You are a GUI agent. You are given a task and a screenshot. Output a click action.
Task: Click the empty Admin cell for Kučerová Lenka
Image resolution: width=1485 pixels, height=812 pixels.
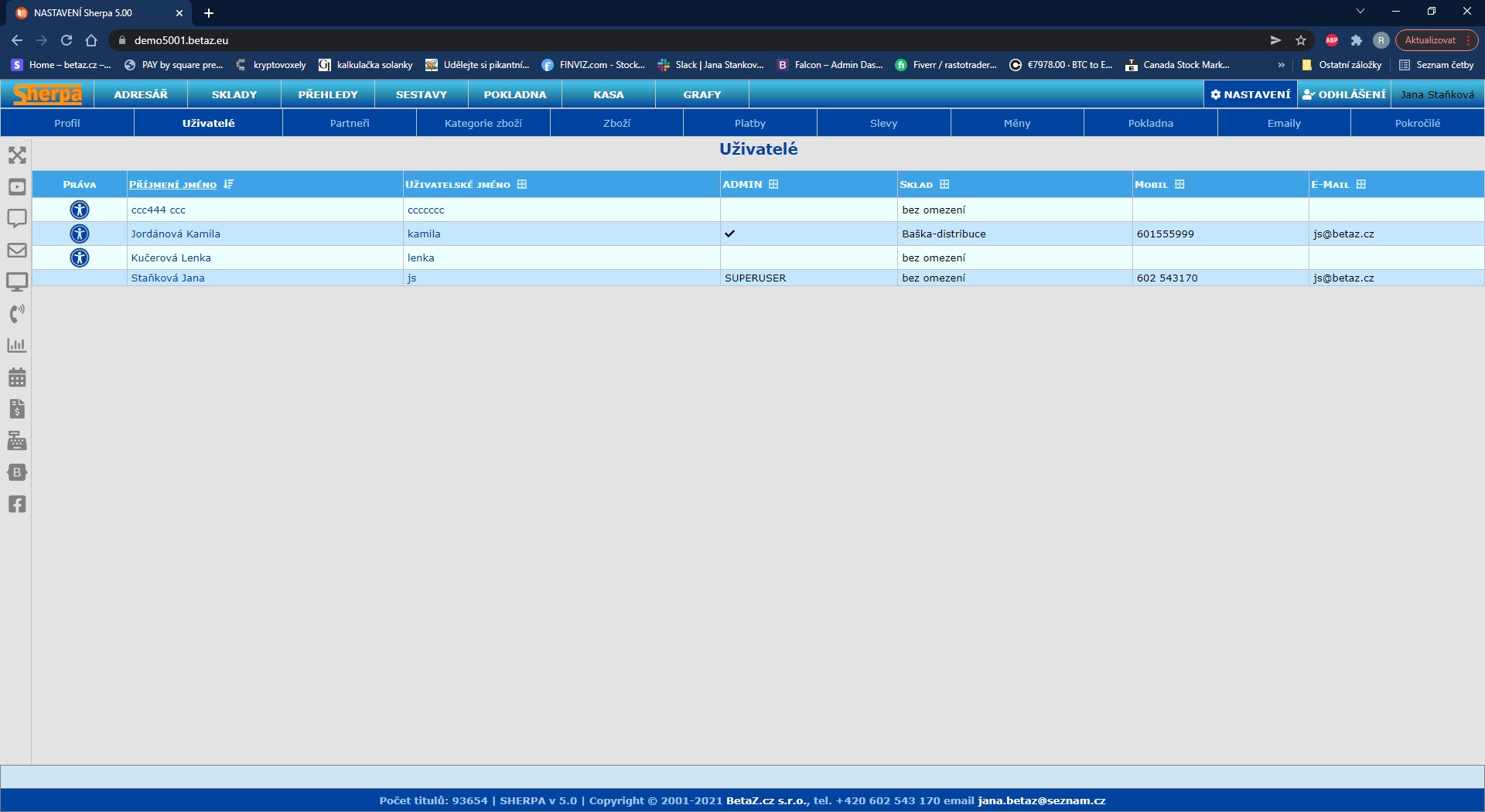coord(808,258)
